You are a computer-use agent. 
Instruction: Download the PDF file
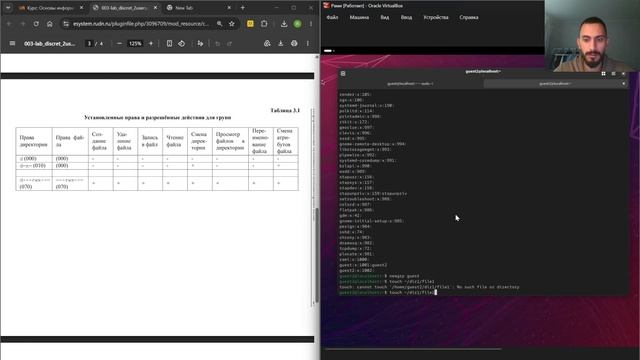(280, 43)
